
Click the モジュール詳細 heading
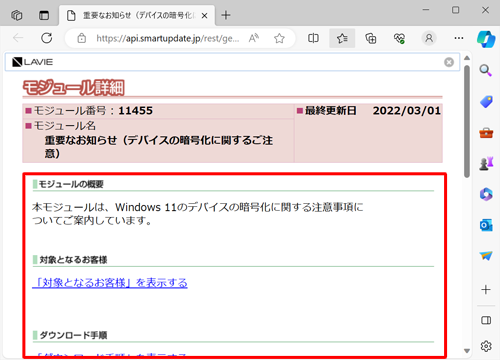[74, 88]
